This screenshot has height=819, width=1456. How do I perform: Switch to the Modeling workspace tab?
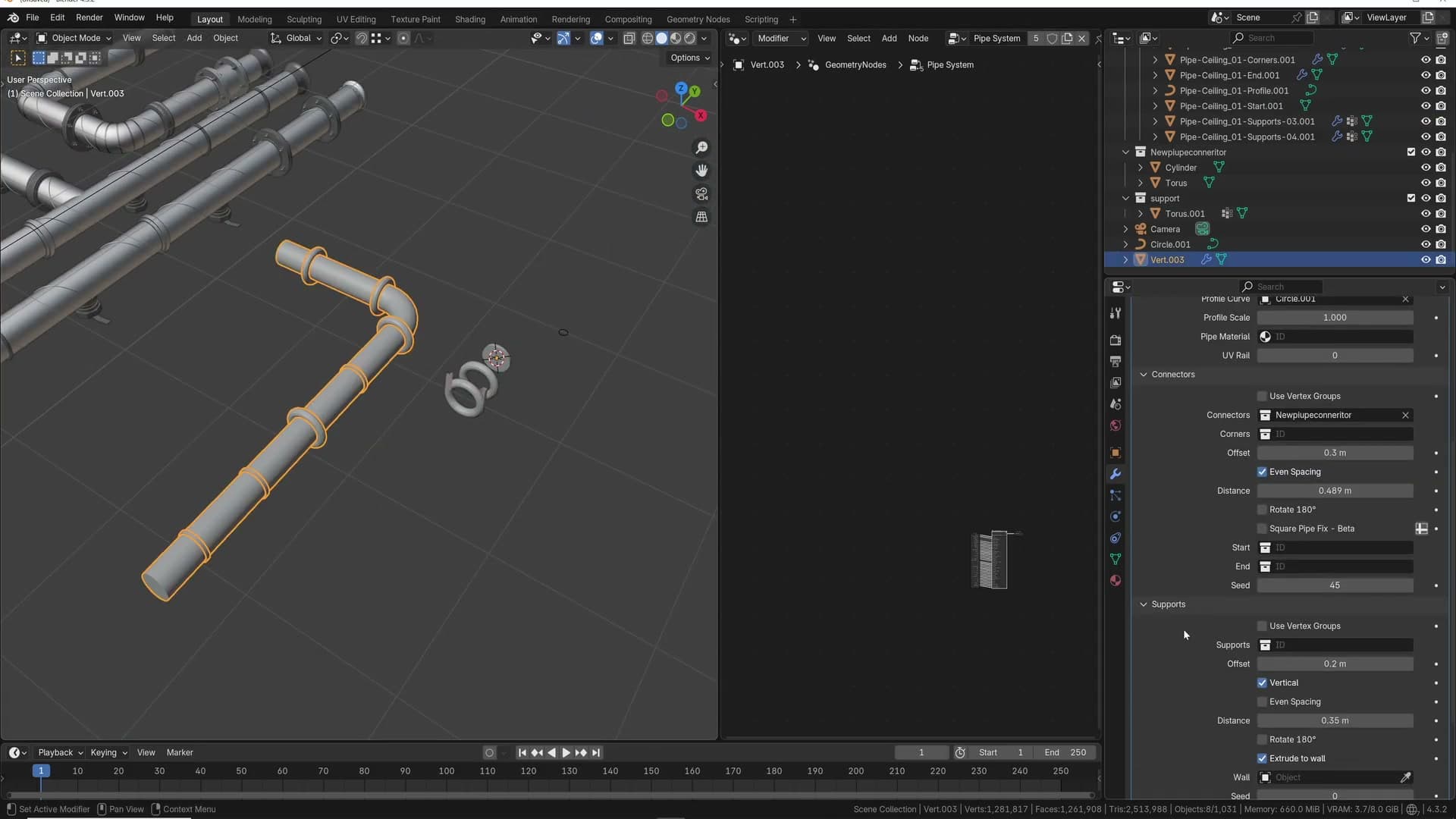coord(254,19)
